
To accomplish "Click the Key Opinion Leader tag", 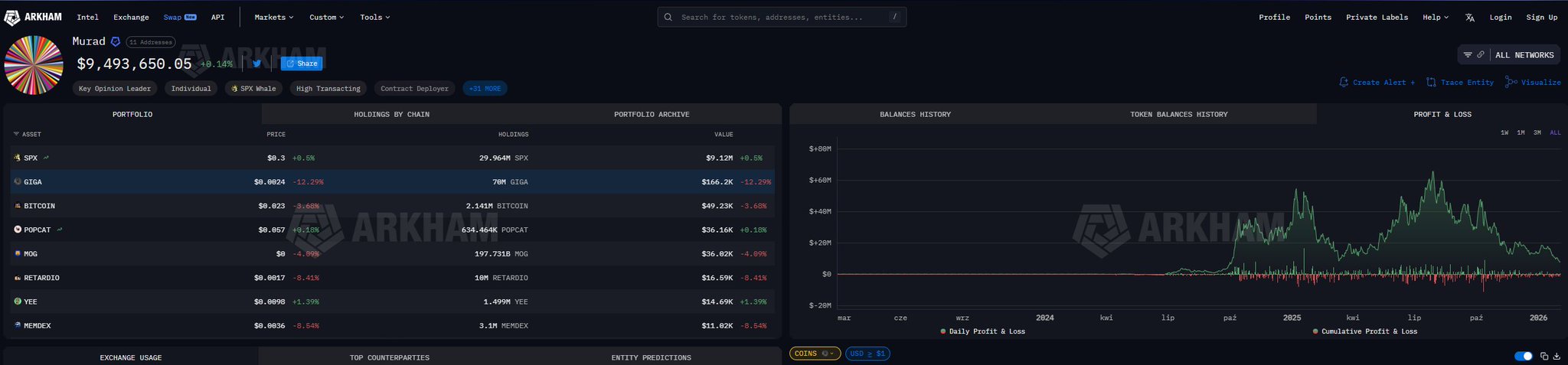I will click(x=115, y=89).
